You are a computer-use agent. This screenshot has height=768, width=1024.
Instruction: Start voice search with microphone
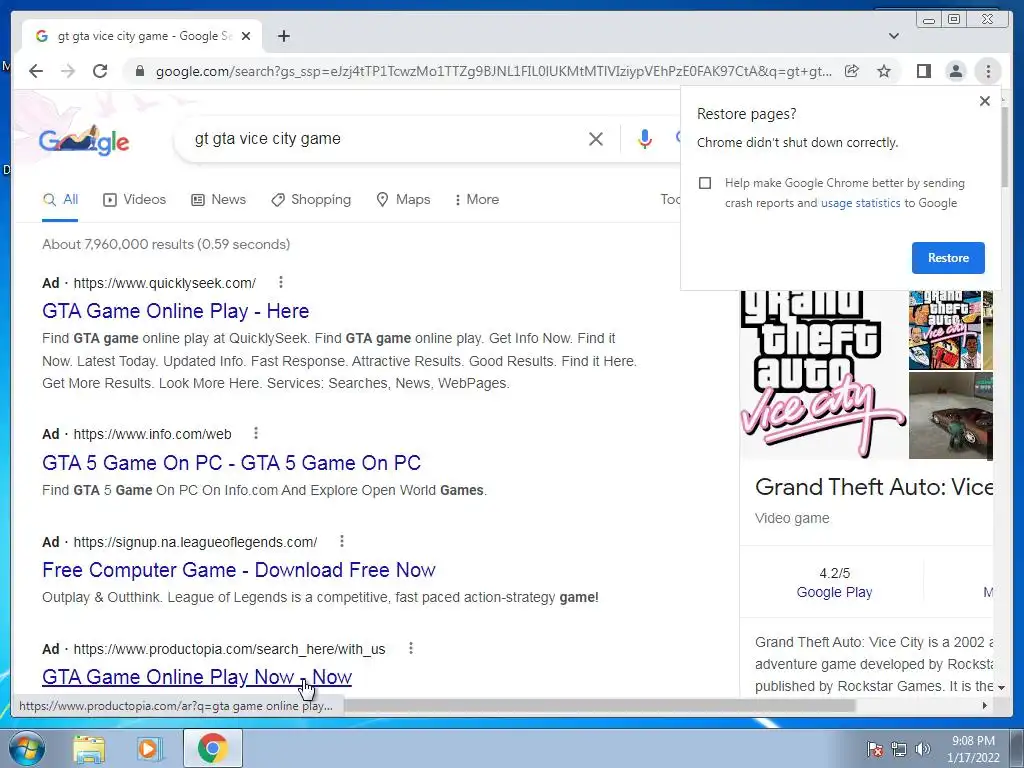click(x=645, y=138)
